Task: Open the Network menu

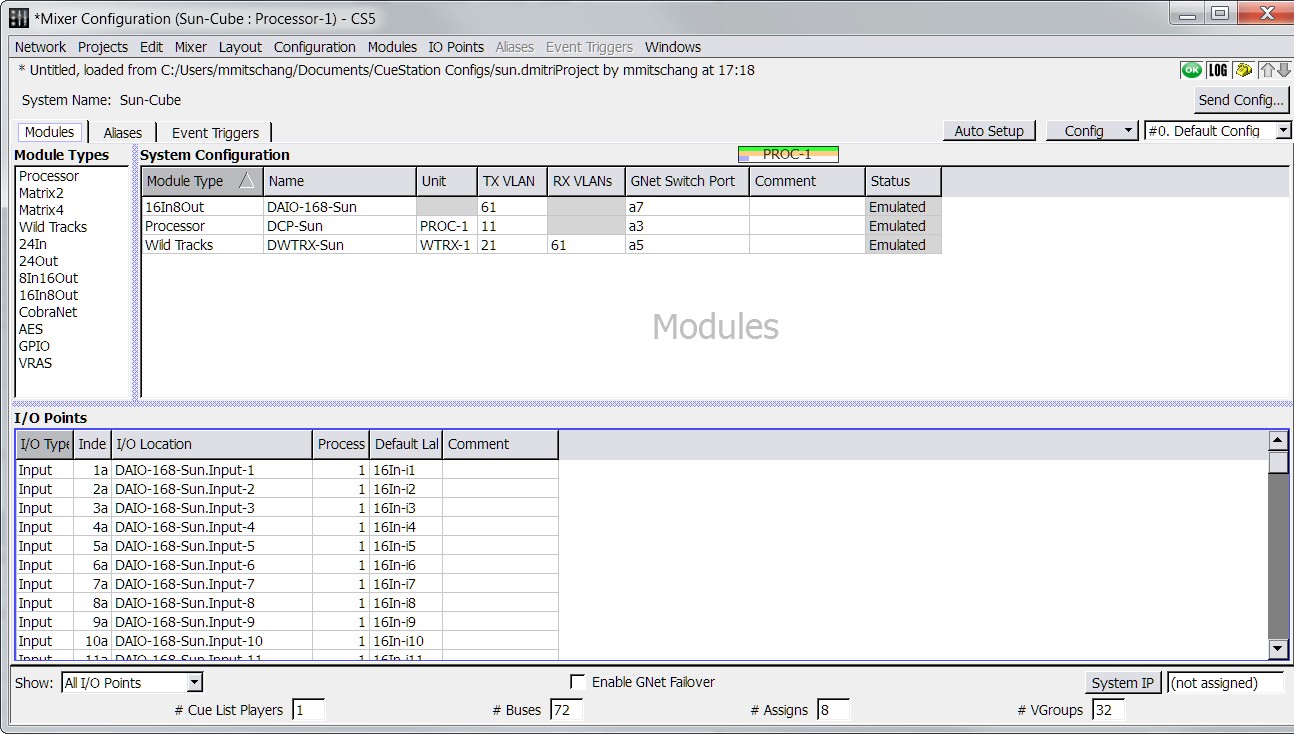Action: [40, 47]
